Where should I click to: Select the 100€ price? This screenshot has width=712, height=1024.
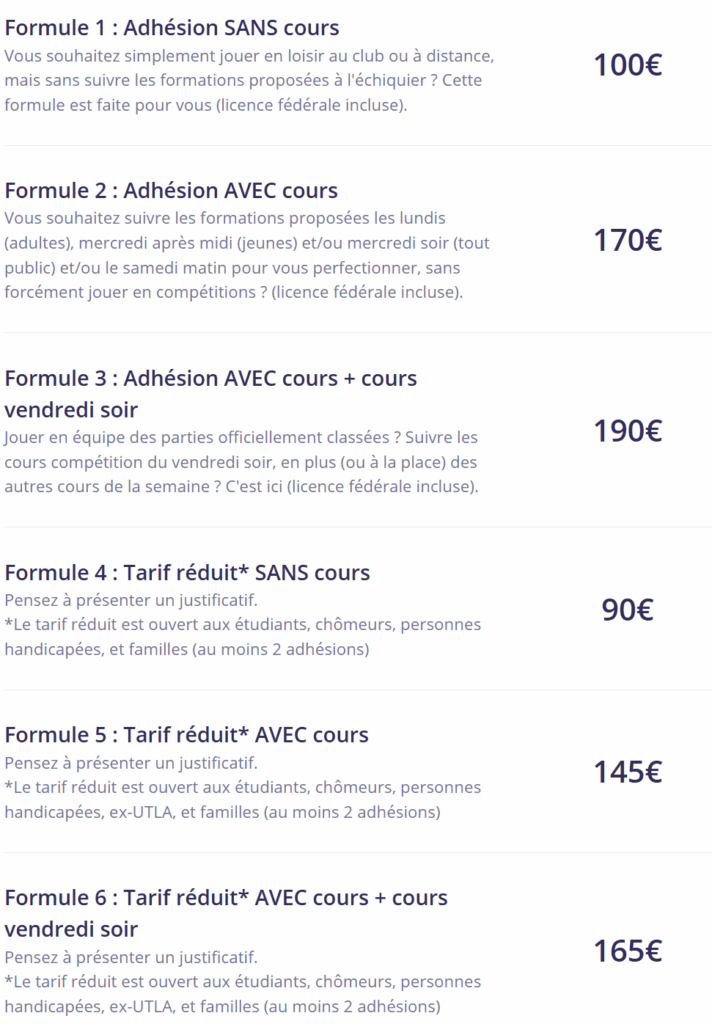click(627, 66)
